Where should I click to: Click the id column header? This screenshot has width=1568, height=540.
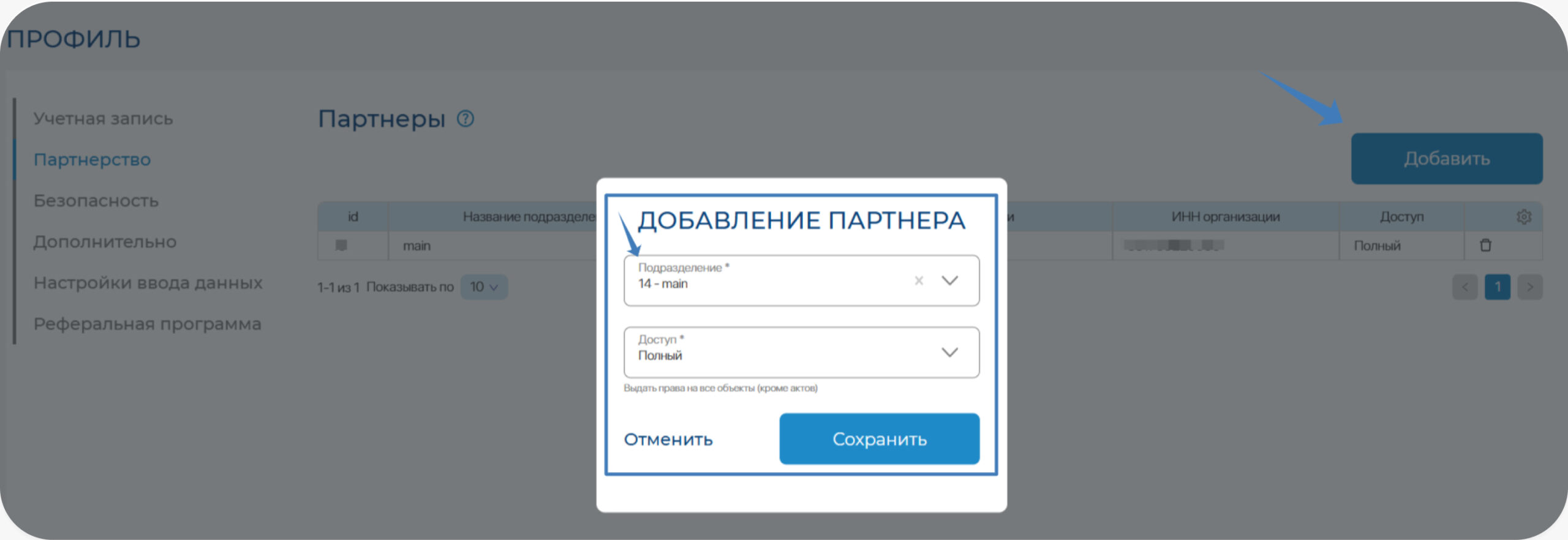point(353,217)
